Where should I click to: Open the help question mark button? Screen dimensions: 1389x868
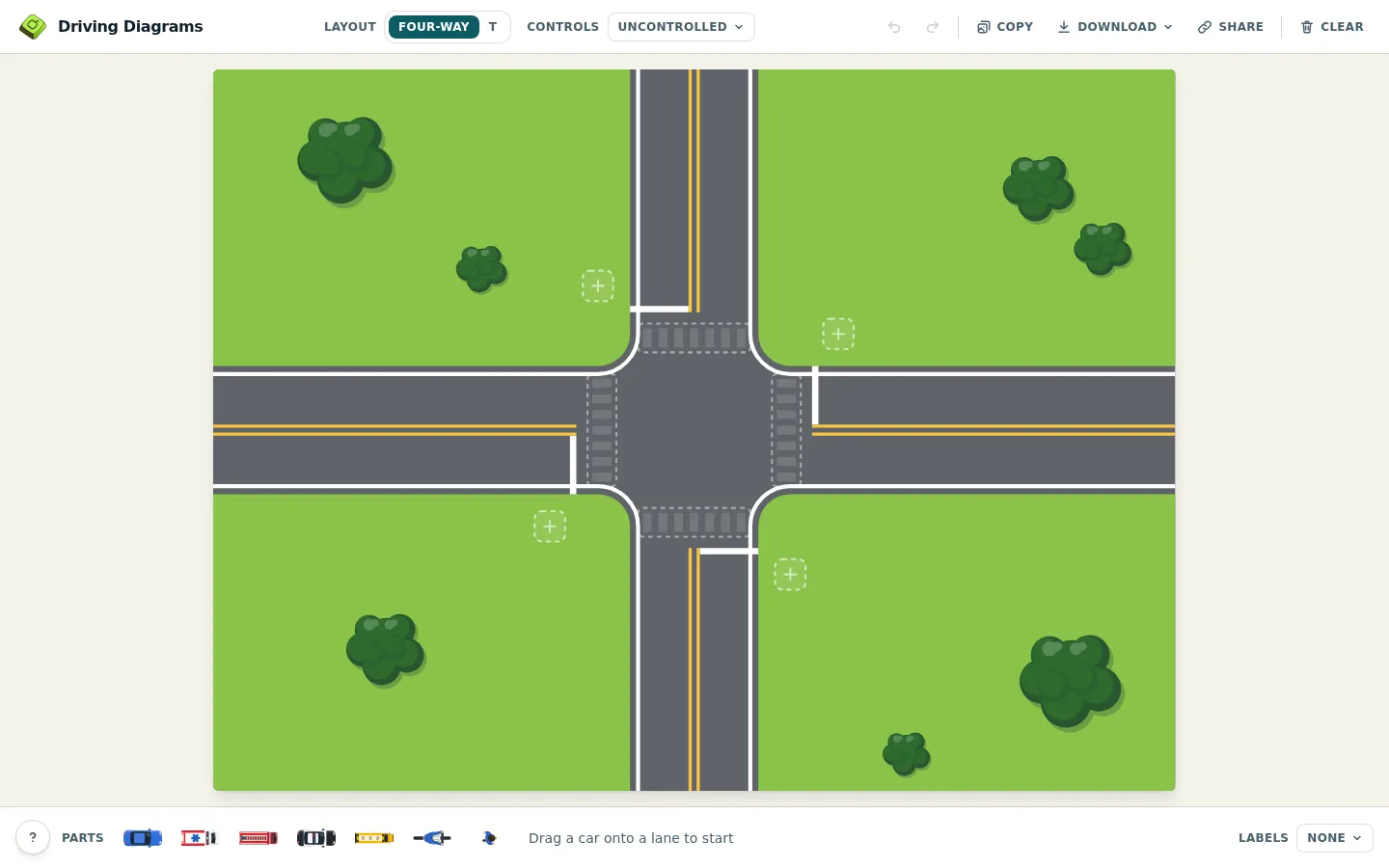(33, 837)
